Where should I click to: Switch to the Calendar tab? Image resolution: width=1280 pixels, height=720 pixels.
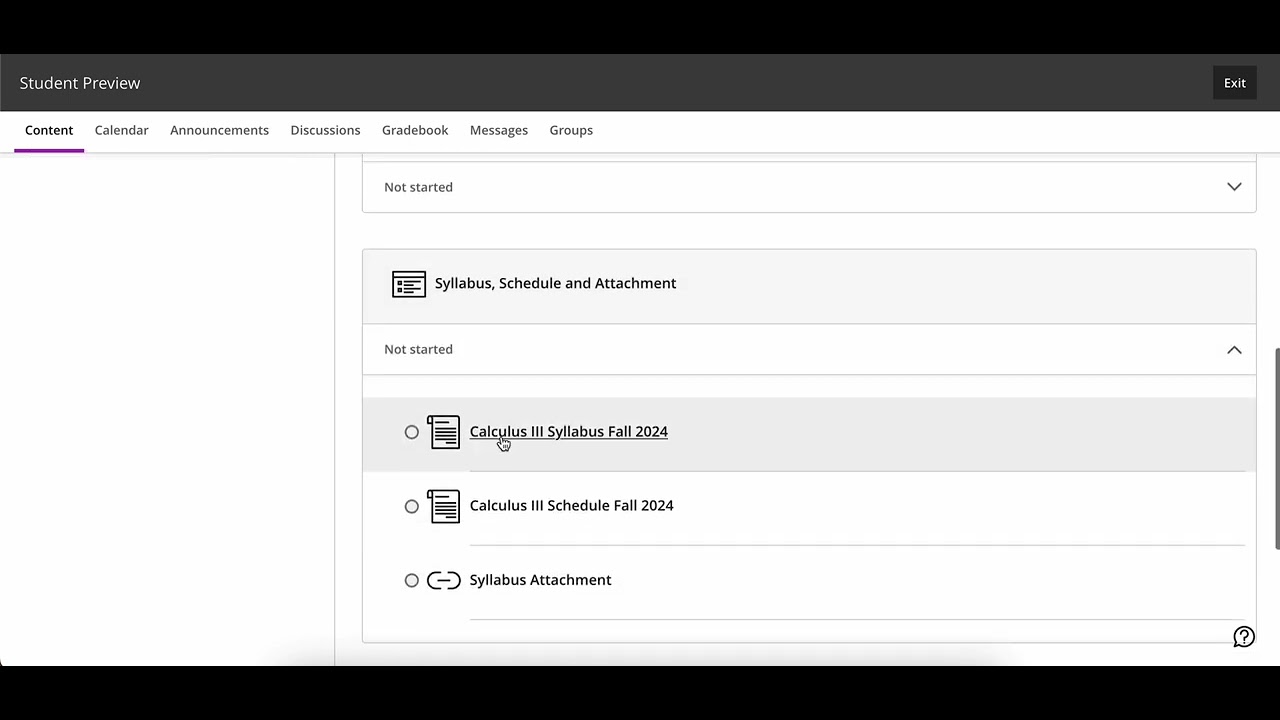pos(121,130)
